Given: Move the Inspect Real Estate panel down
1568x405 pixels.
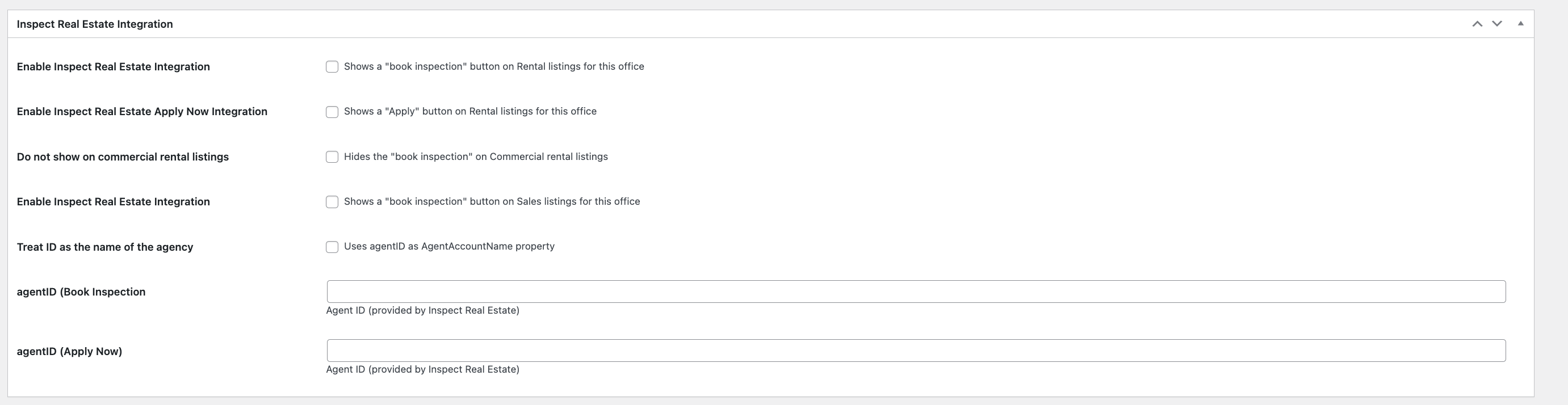Looking at the screenshot, I should tap(1497, 24).
